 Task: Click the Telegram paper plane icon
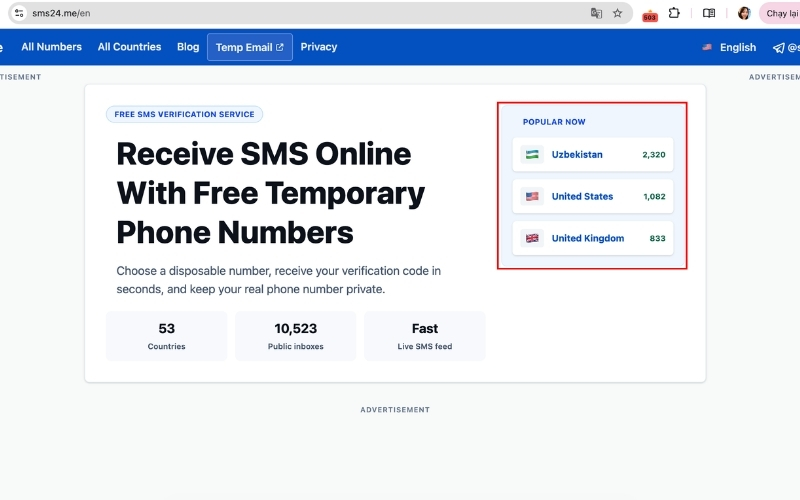pyautogui.click(x=779, y=47)
